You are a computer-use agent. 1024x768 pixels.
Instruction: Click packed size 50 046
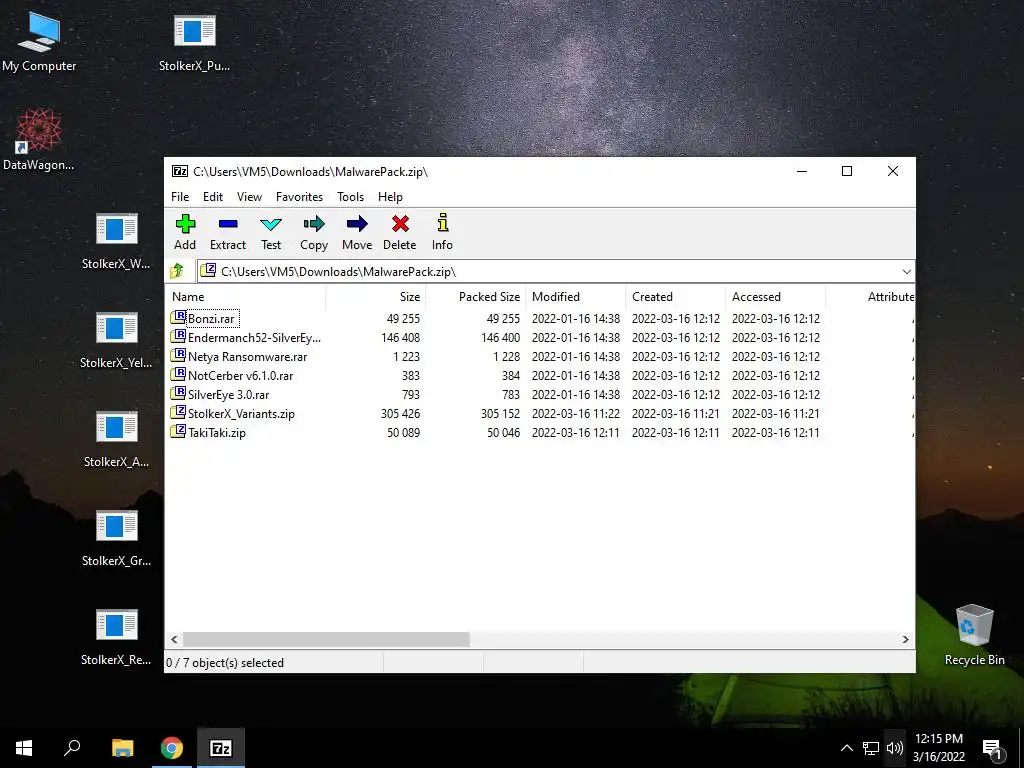(504, 432)
